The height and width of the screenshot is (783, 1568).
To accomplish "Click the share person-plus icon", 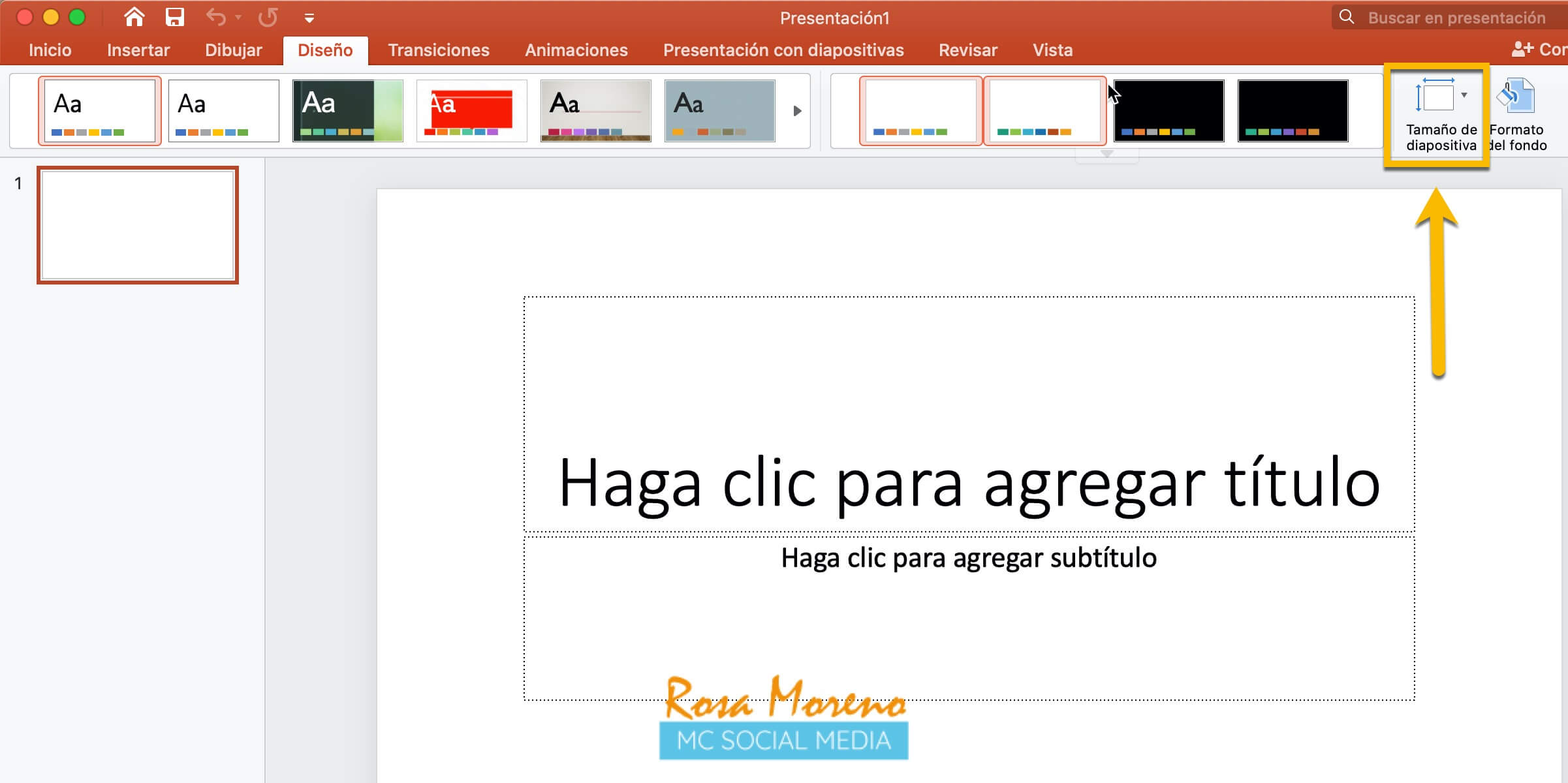I will pos(1522,49).
